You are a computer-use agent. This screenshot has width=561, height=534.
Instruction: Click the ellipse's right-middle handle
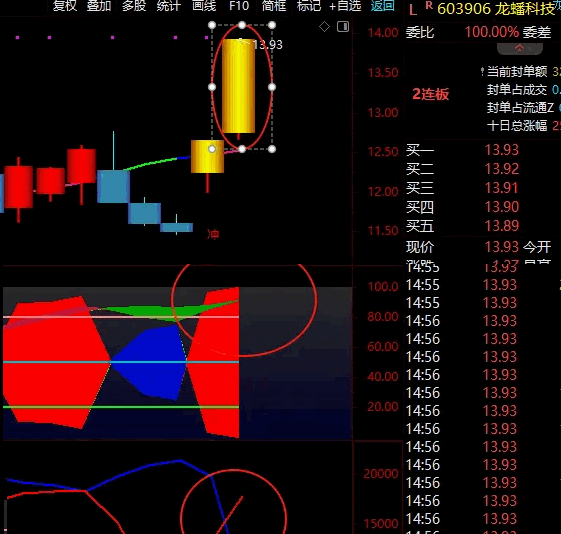272,87
